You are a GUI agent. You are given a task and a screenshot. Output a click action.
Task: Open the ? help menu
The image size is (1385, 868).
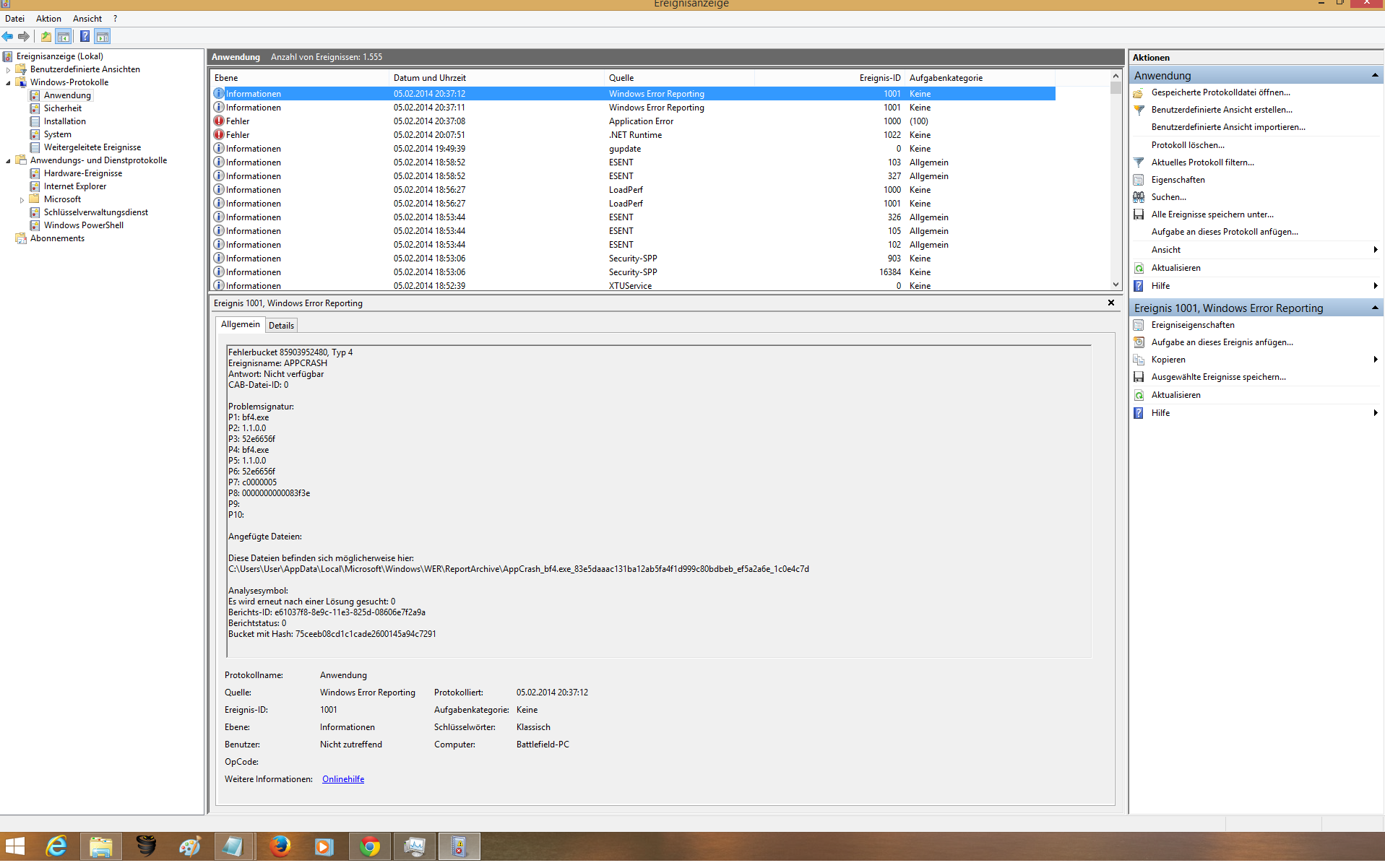click(x=115, y=19)
